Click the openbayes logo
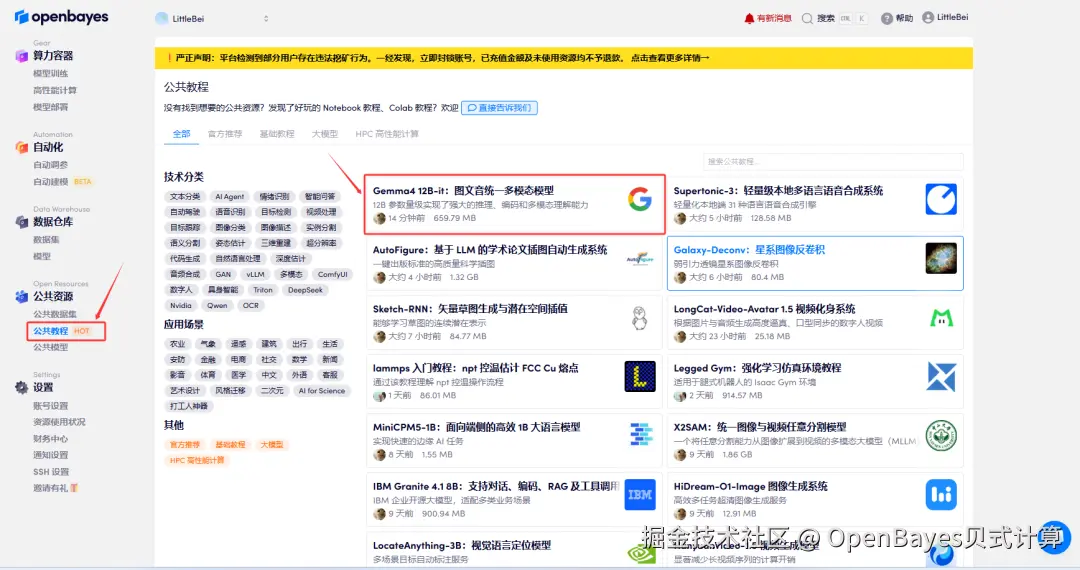1080x570 pixels. (x=61, y=17)
